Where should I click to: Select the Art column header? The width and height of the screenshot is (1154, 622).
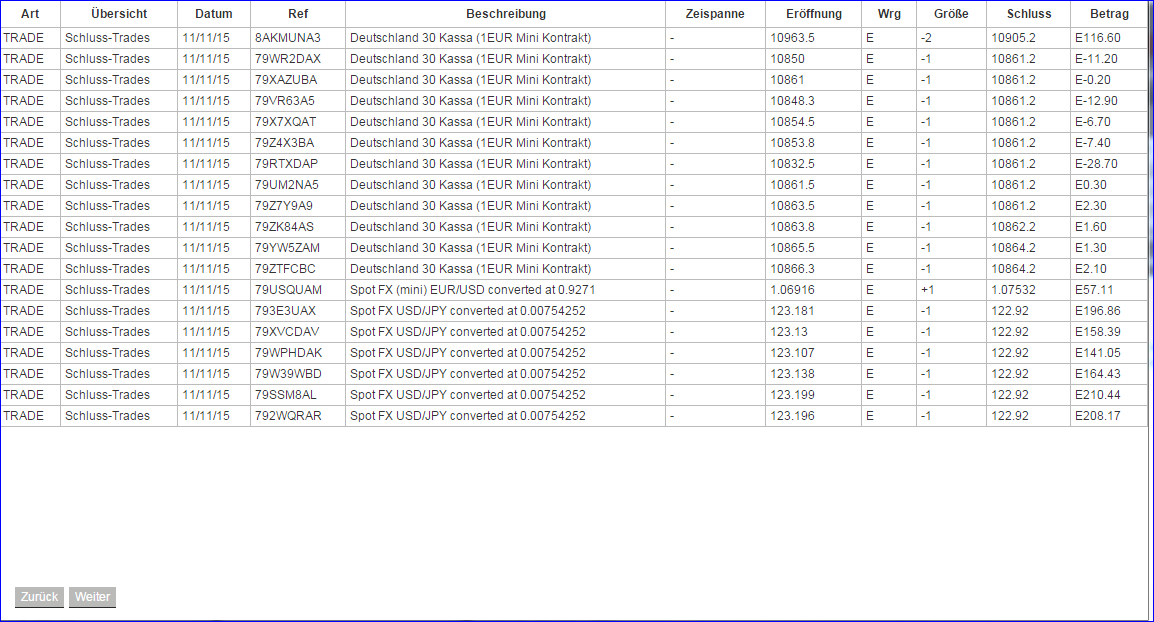coord(30,14)
